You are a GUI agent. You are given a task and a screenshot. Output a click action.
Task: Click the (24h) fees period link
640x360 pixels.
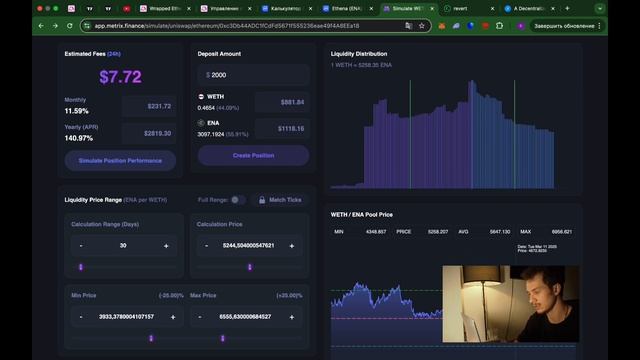click(x=114, y=53)
